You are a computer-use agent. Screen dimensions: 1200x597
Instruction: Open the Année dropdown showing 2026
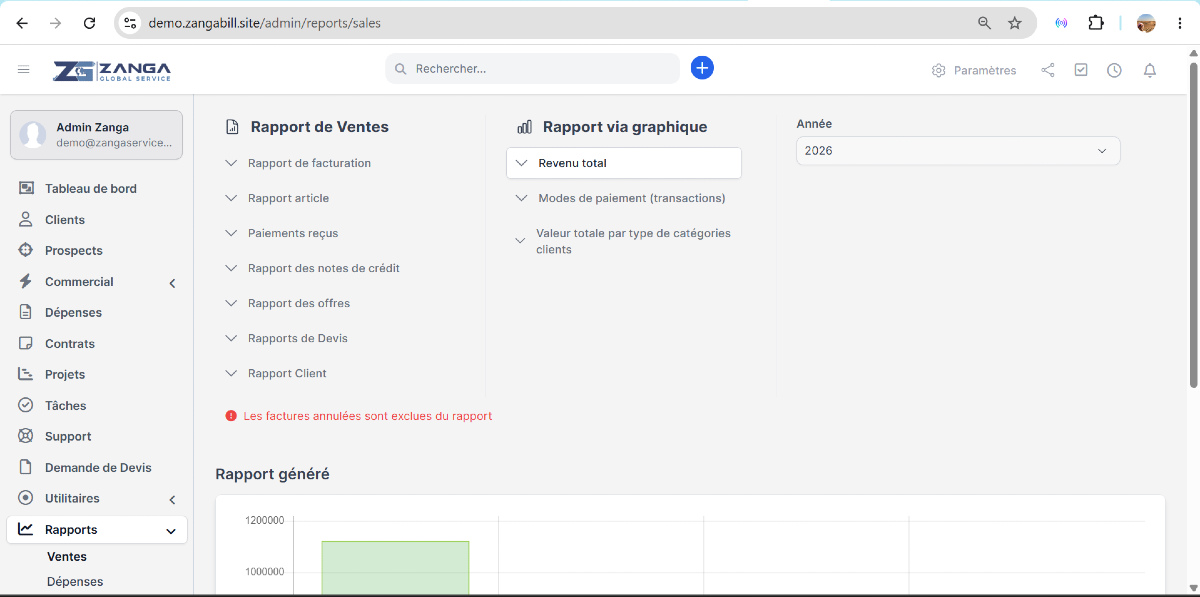958,151
